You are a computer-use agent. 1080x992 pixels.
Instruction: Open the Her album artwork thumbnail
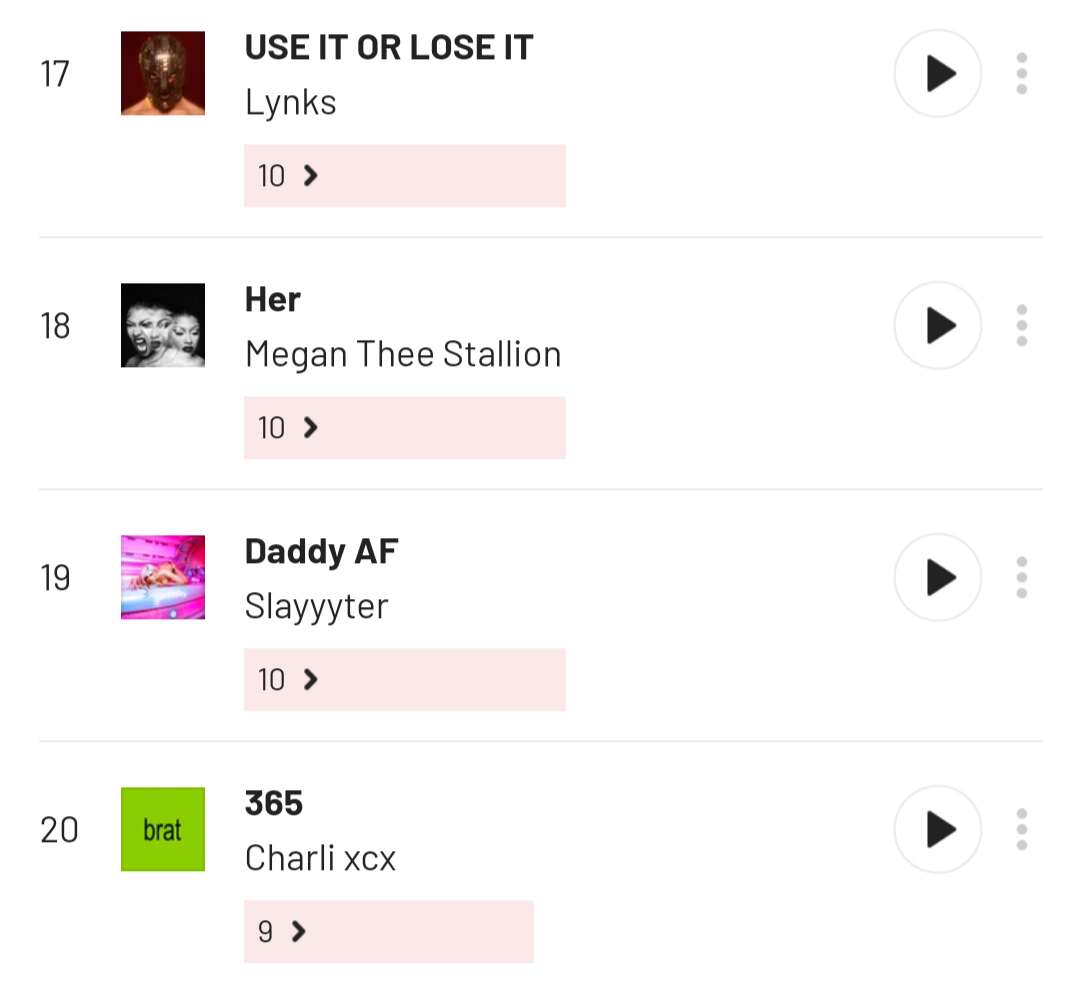[x=163, y=326]
